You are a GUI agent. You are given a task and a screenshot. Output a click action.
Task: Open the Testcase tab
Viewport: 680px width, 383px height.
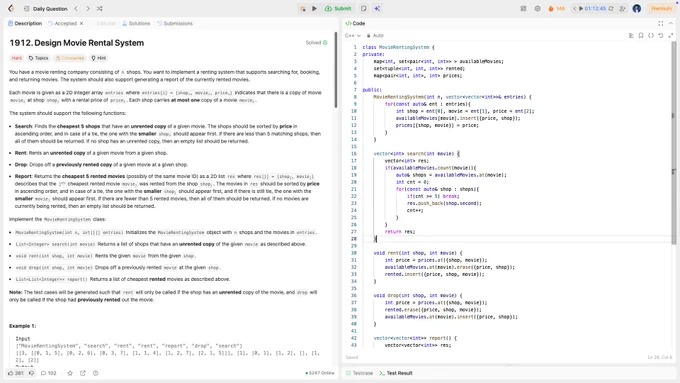click(360, 373)
